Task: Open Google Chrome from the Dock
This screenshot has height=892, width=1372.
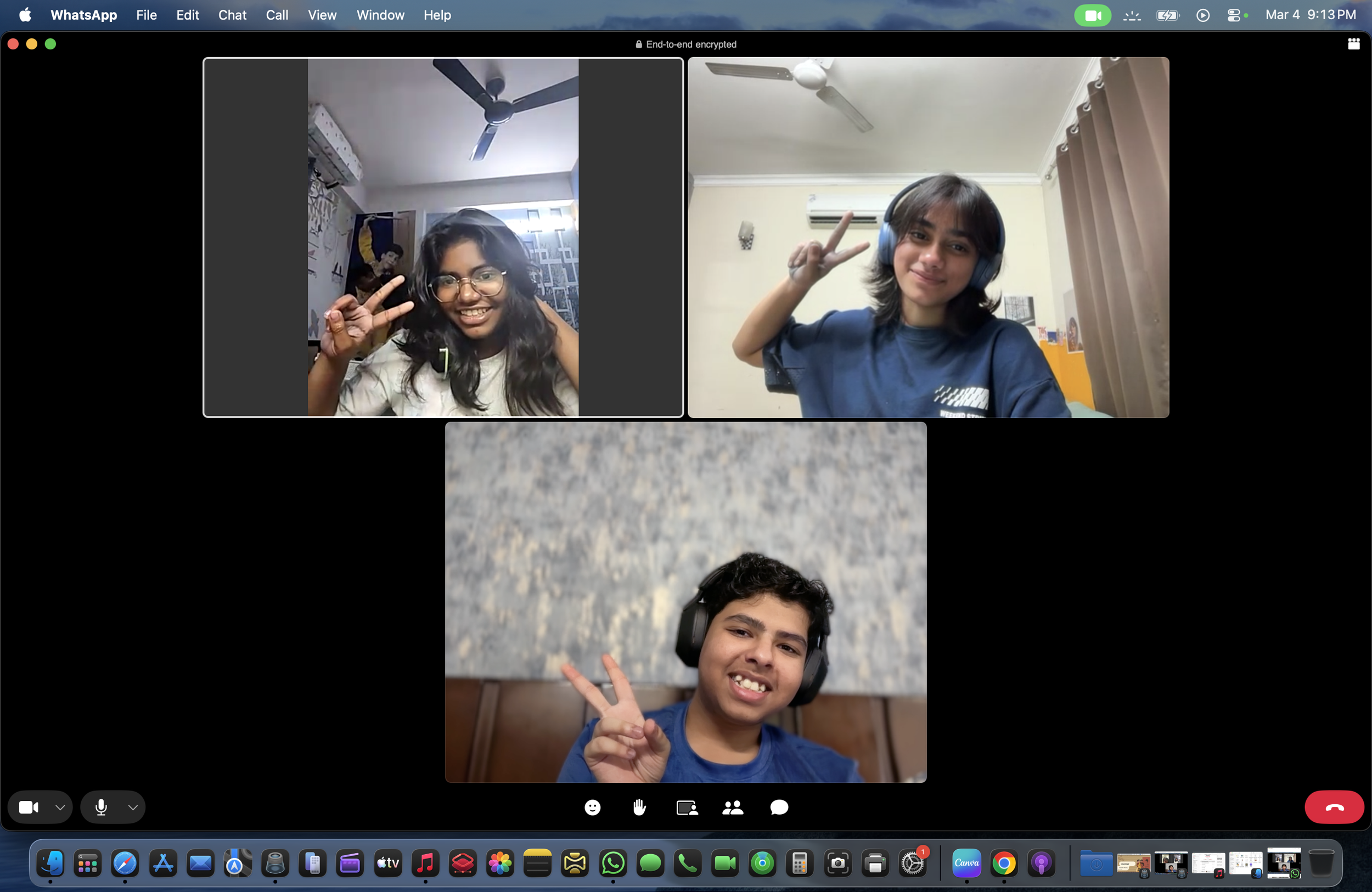Action: tap(1005, 863)
